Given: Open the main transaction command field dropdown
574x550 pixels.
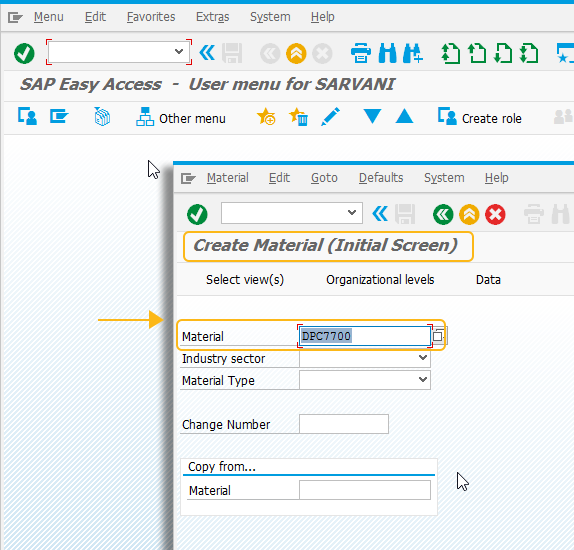Looking at the screenshot, I should pyautogui.click(x=179, y=52).
